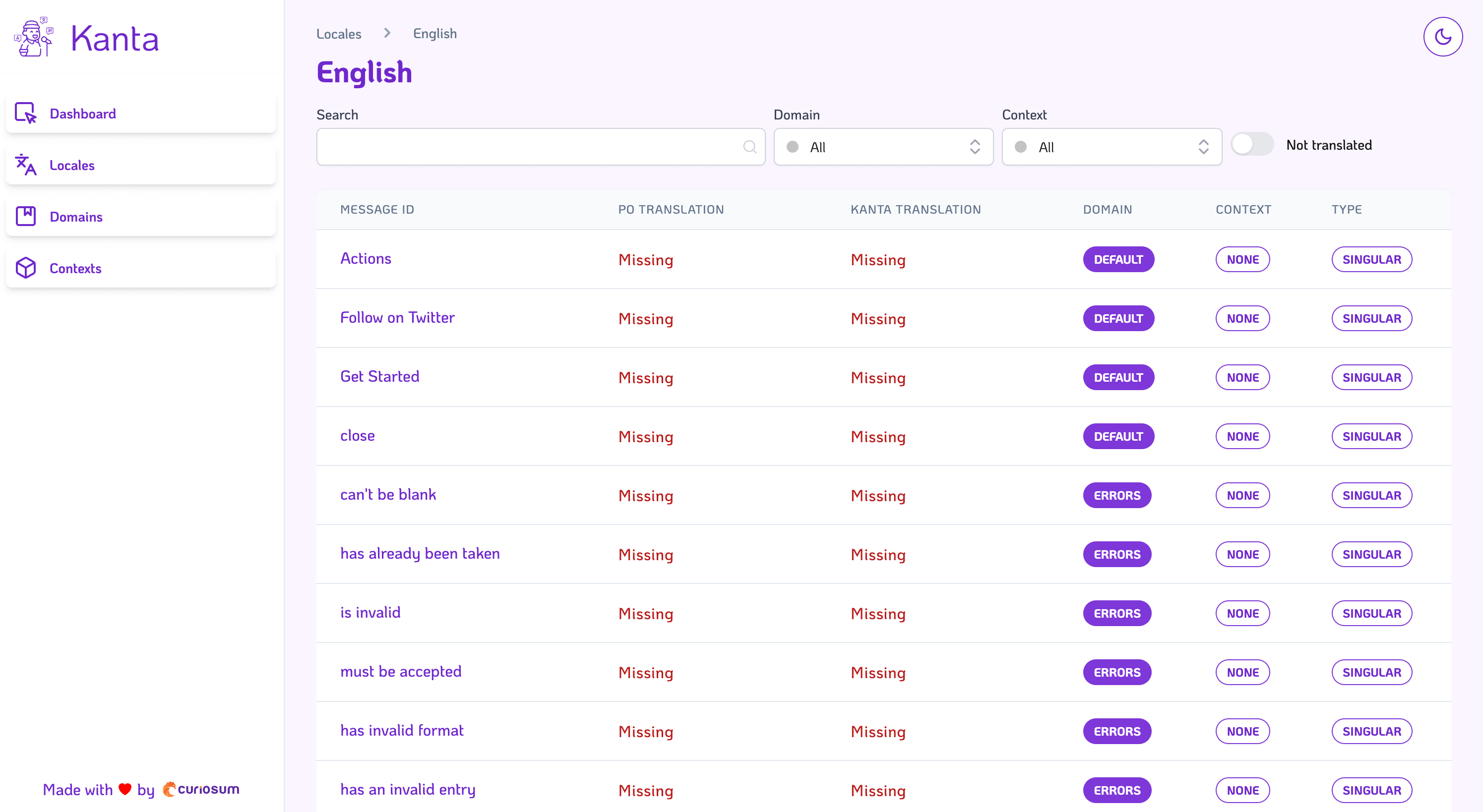Open the Domain dropdown
This screenshot has width=1483, height=812.
[883, 147]
